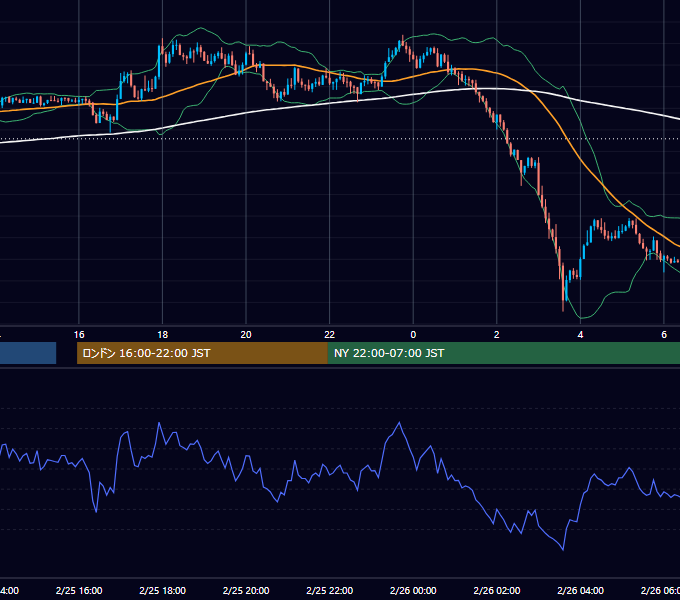The height and width of the screenshot is (600, 680).
Task: Click the ロンドン 16:00-22:00 JST session bar
Action: [202, 353]
